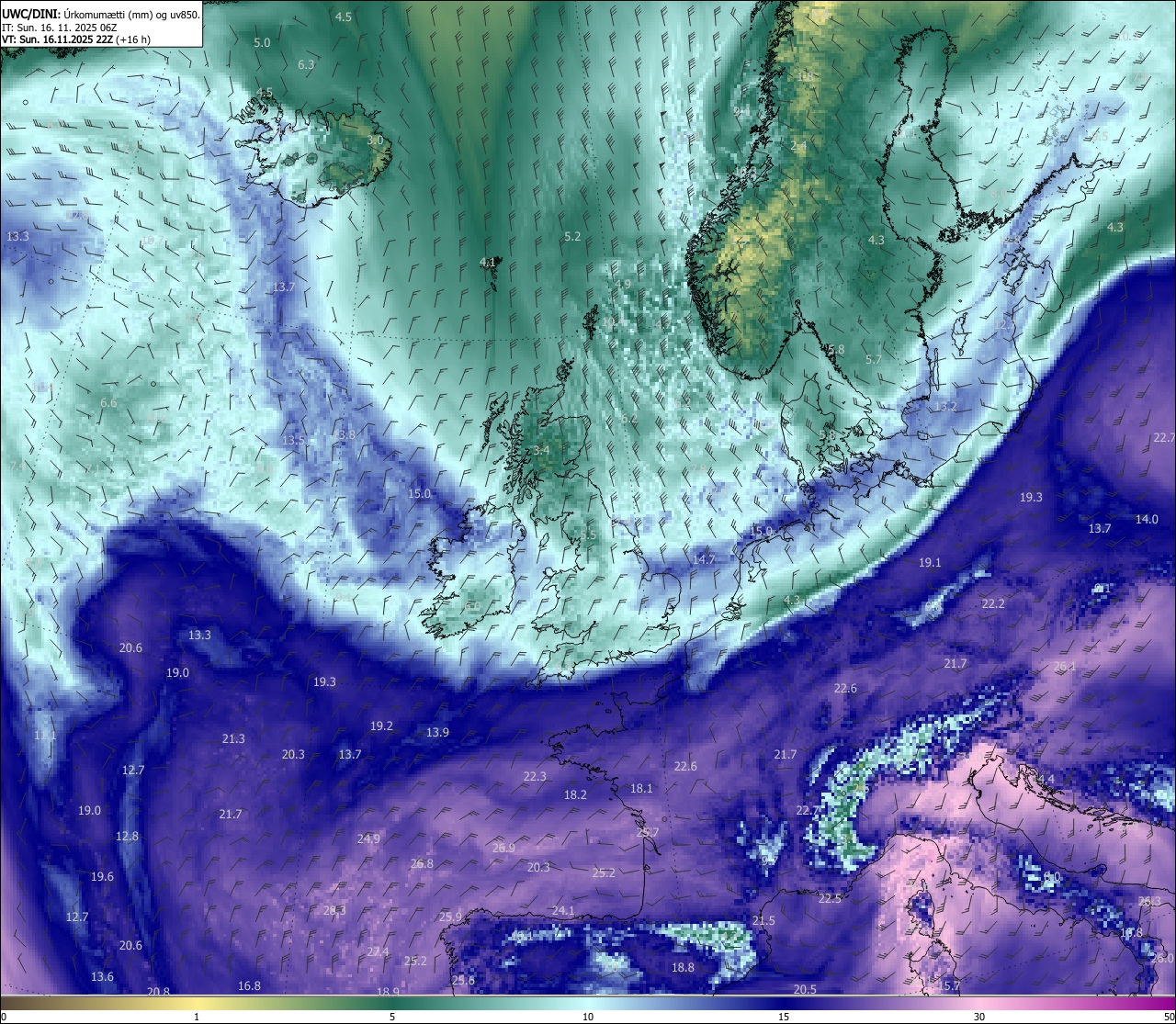Image resolution: width=1176 pixels, height=1024 pixels.
Task: Click the '26.8' map value
Action: click(x=422, y=863)
